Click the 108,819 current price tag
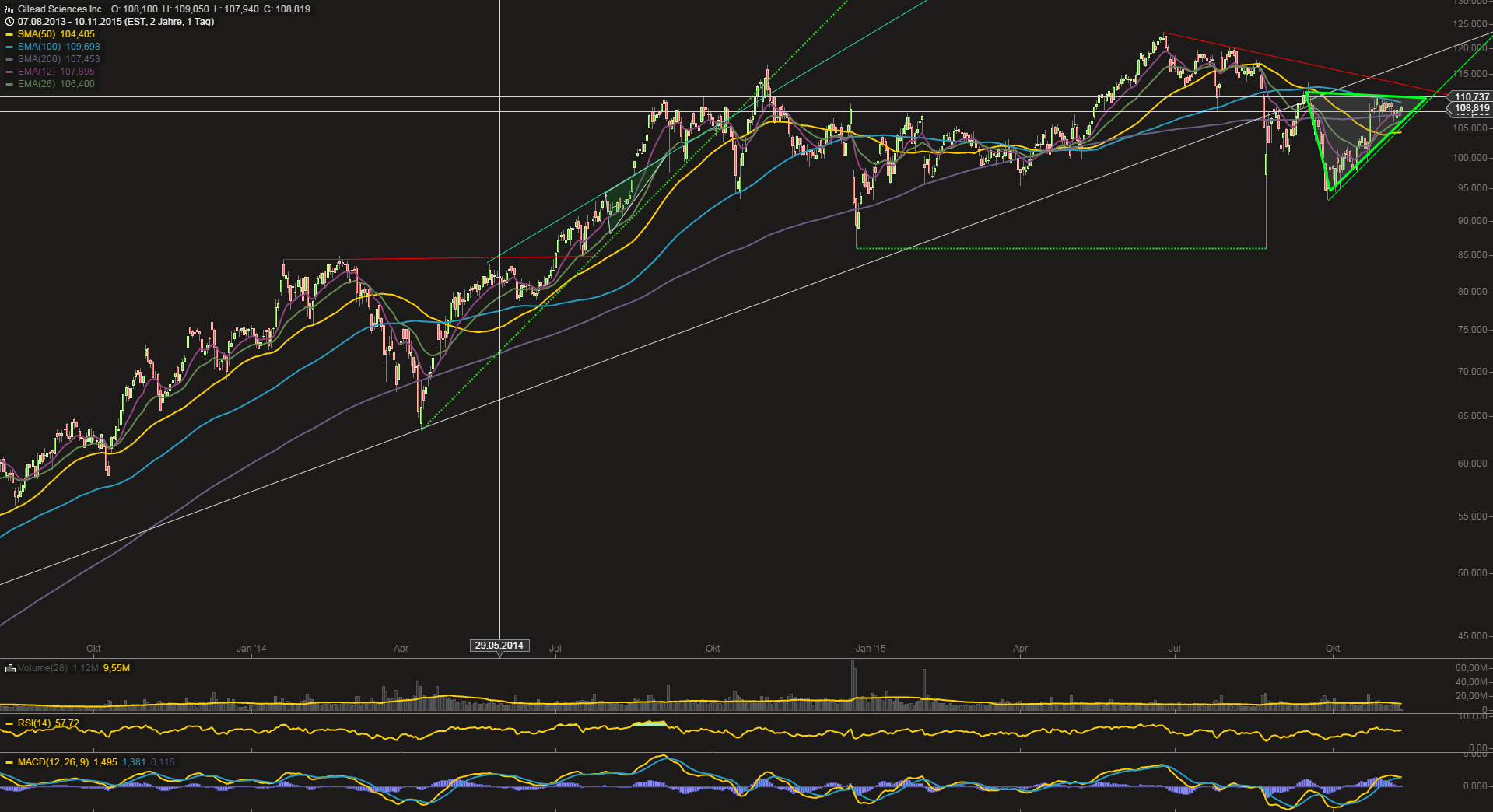Screen dimensions: 1493x812 tap(1471, 108)
